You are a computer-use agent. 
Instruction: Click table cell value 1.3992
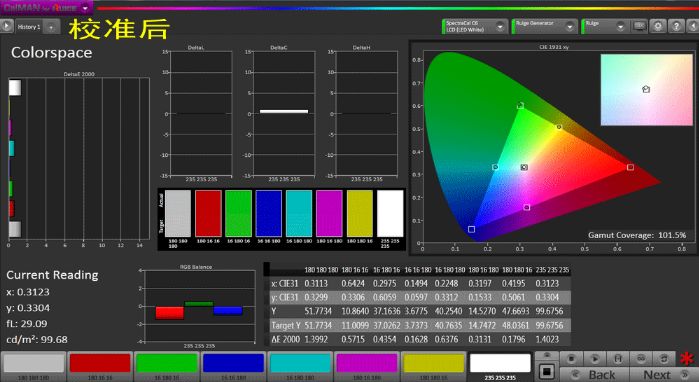coord(316,339)
